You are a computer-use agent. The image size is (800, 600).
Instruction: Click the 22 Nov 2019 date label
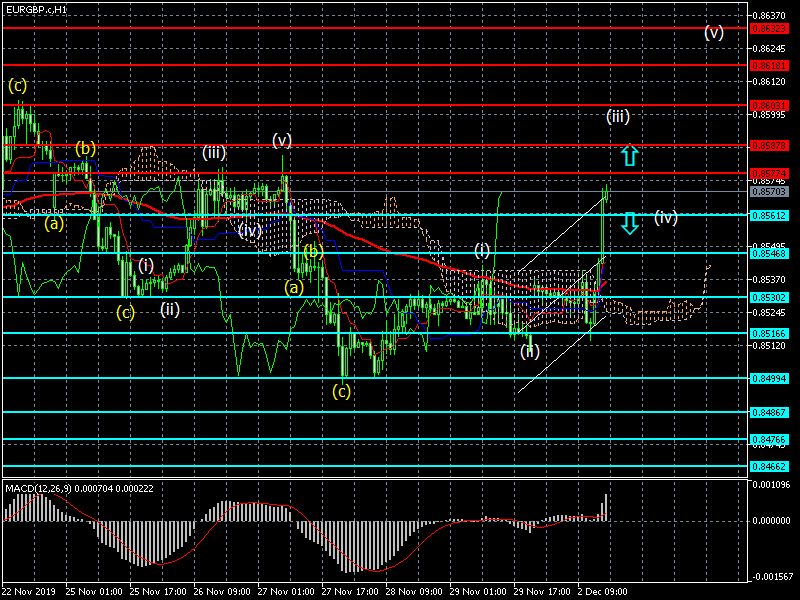point(29,592)
